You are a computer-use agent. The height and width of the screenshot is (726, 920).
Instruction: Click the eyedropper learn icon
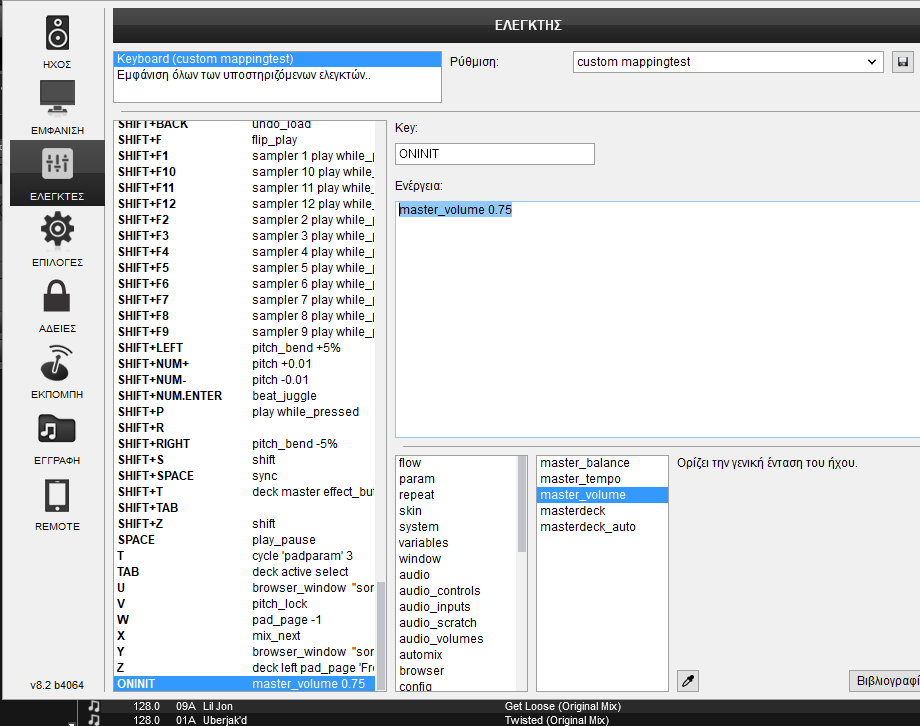pos(687,681)
